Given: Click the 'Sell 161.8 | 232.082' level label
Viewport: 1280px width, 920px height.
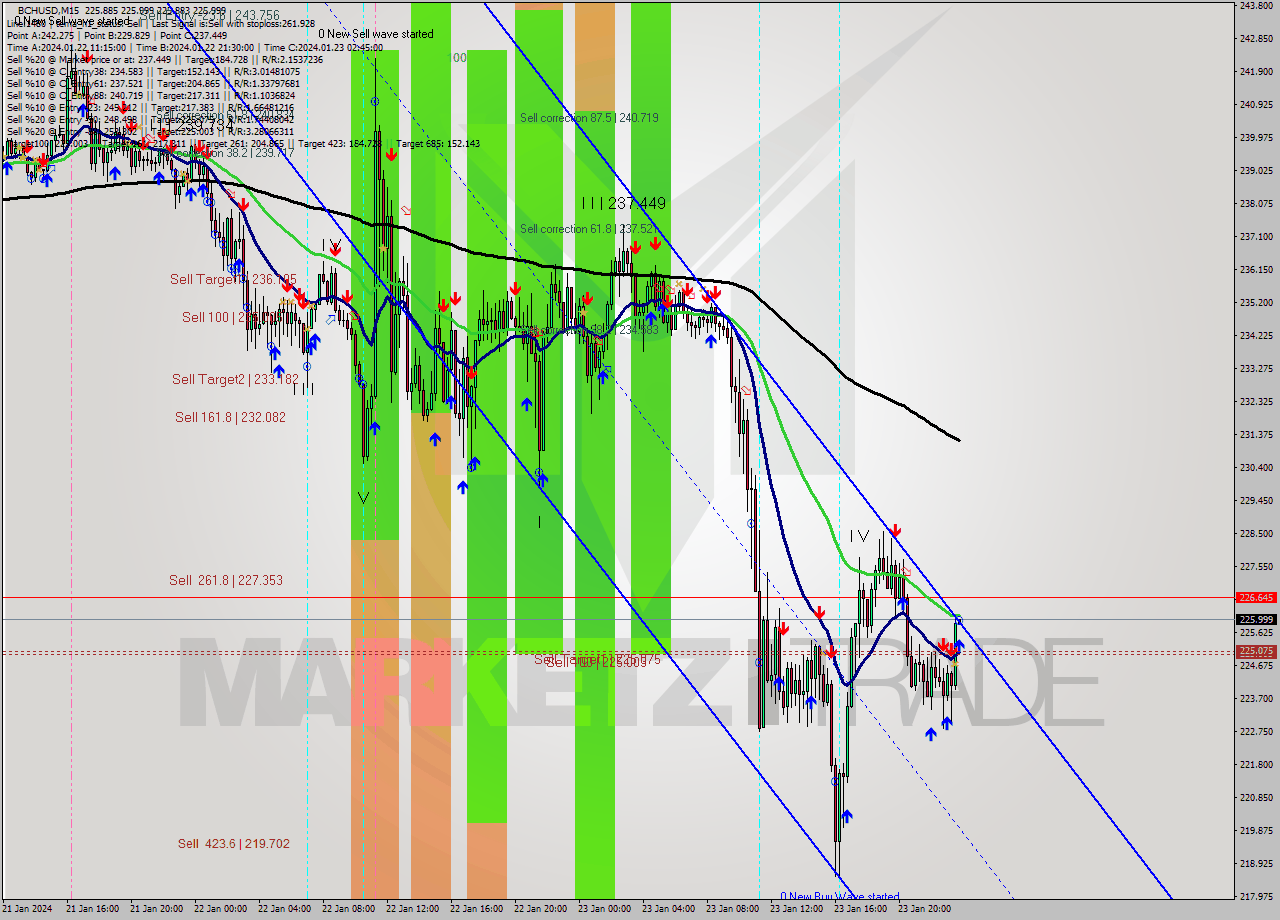Looking at the screenshot, I should pos(230,417).
